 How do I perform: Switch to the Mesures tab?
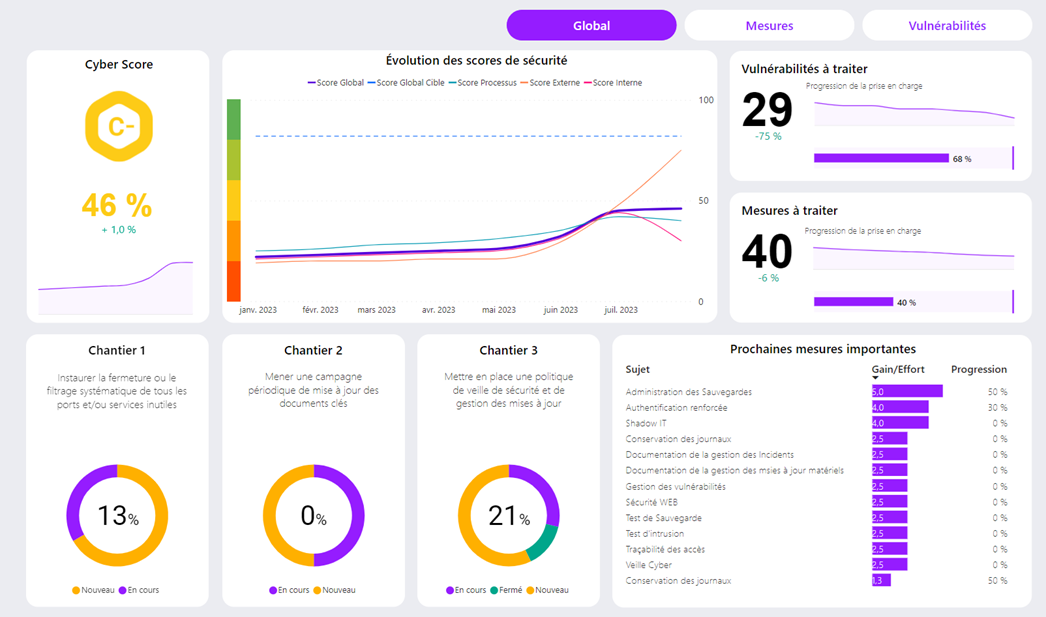coord(769,25)
